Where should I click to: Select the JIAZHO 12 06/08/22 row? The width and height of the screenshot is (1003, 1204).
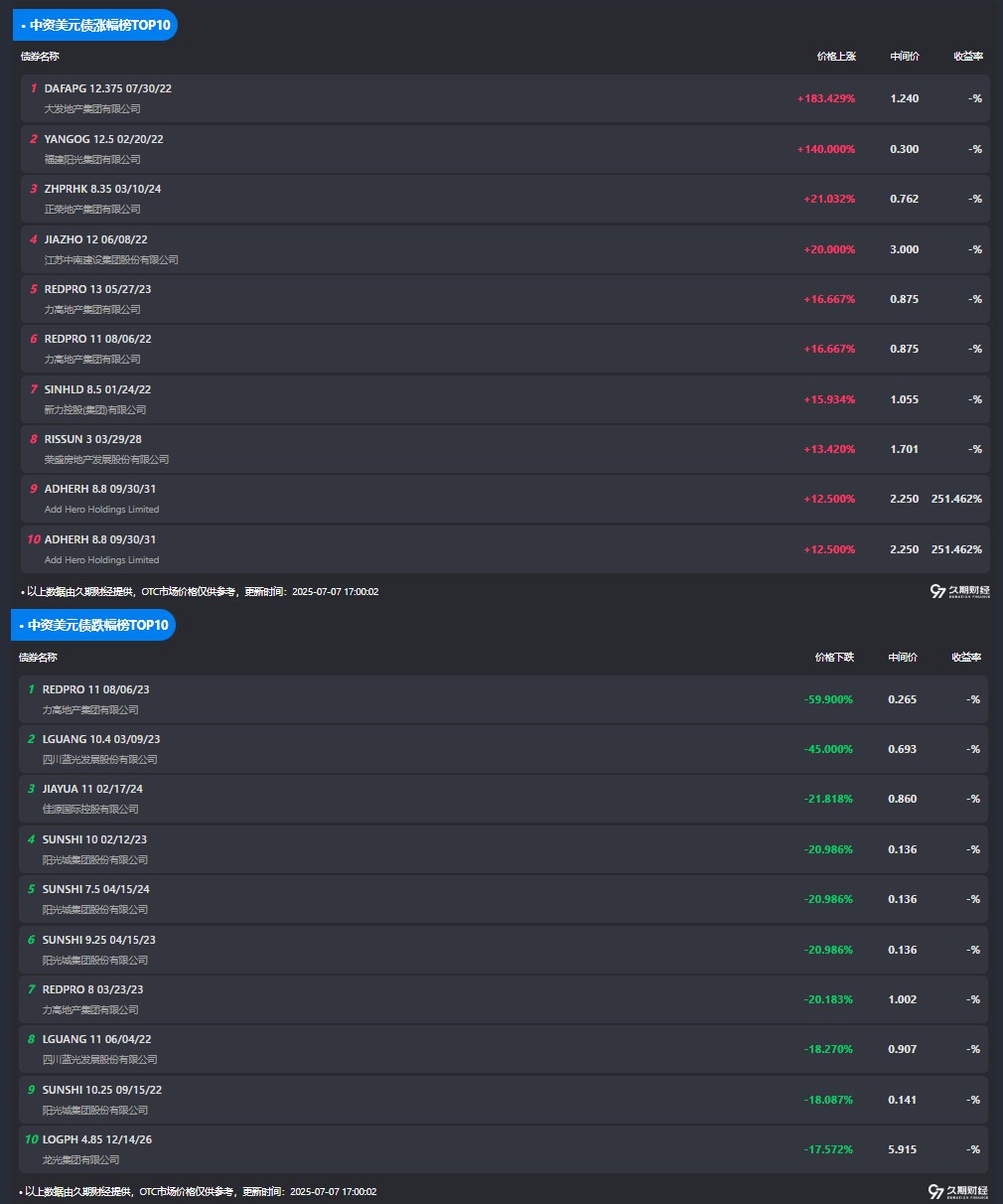505,249
